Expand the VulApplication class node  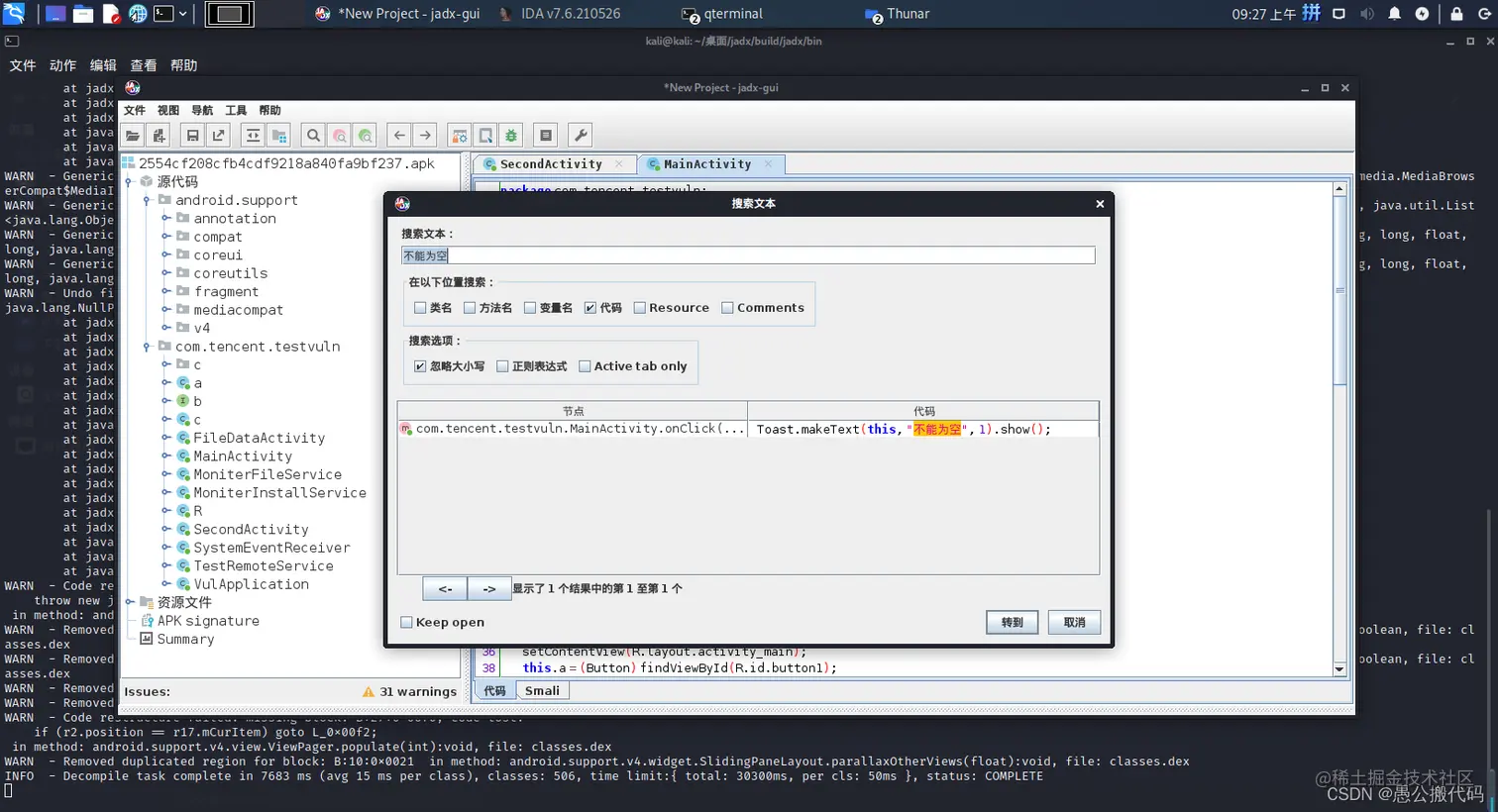(x=165, y=584)
